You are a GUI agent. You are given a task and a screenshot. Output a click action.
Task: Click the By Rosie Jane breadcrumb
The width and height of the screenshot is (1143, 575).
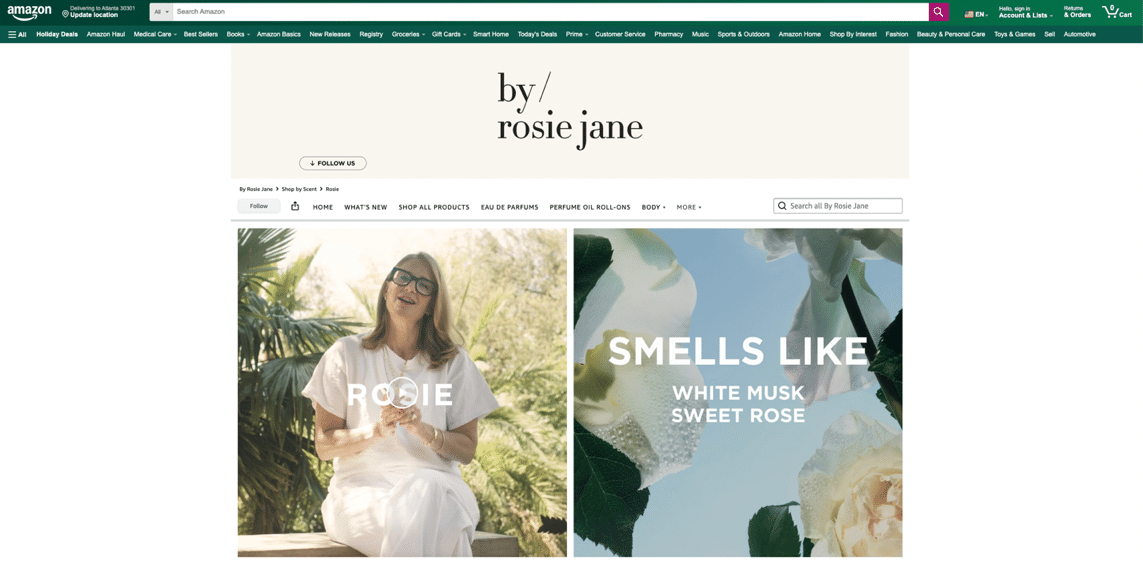[x=256, y=189]
